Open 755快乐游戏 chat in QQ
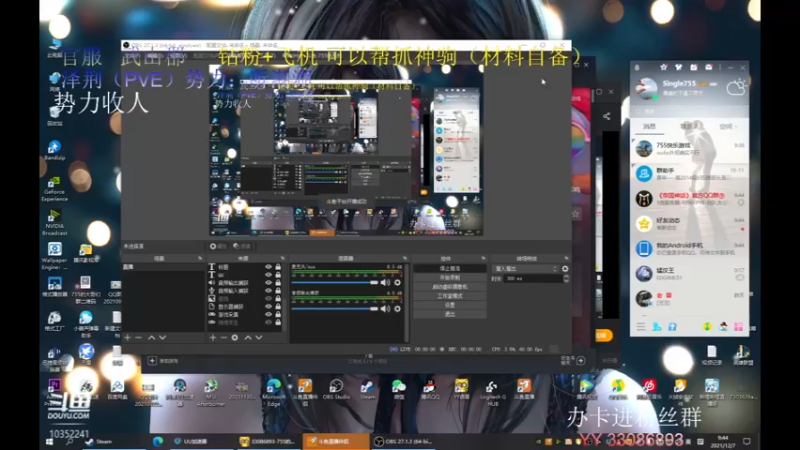Viewport: 800px width, 450px height. click(689, 148)
